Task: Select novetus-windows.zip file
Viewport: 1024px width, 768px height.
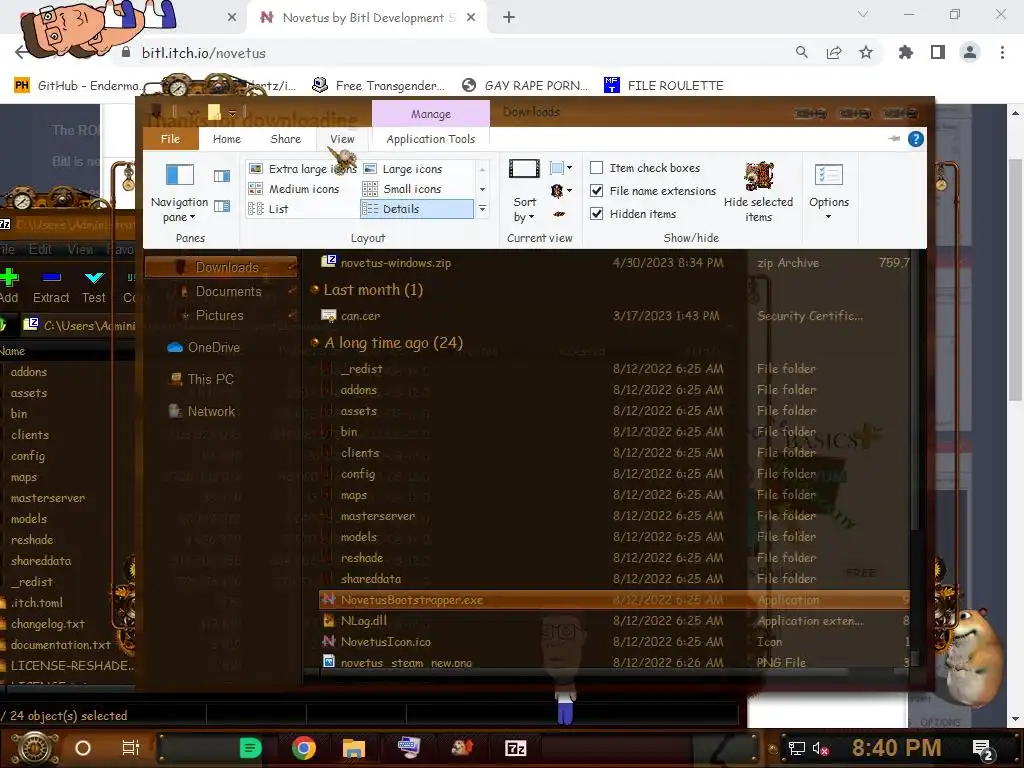Action: (x=614, y=263)
